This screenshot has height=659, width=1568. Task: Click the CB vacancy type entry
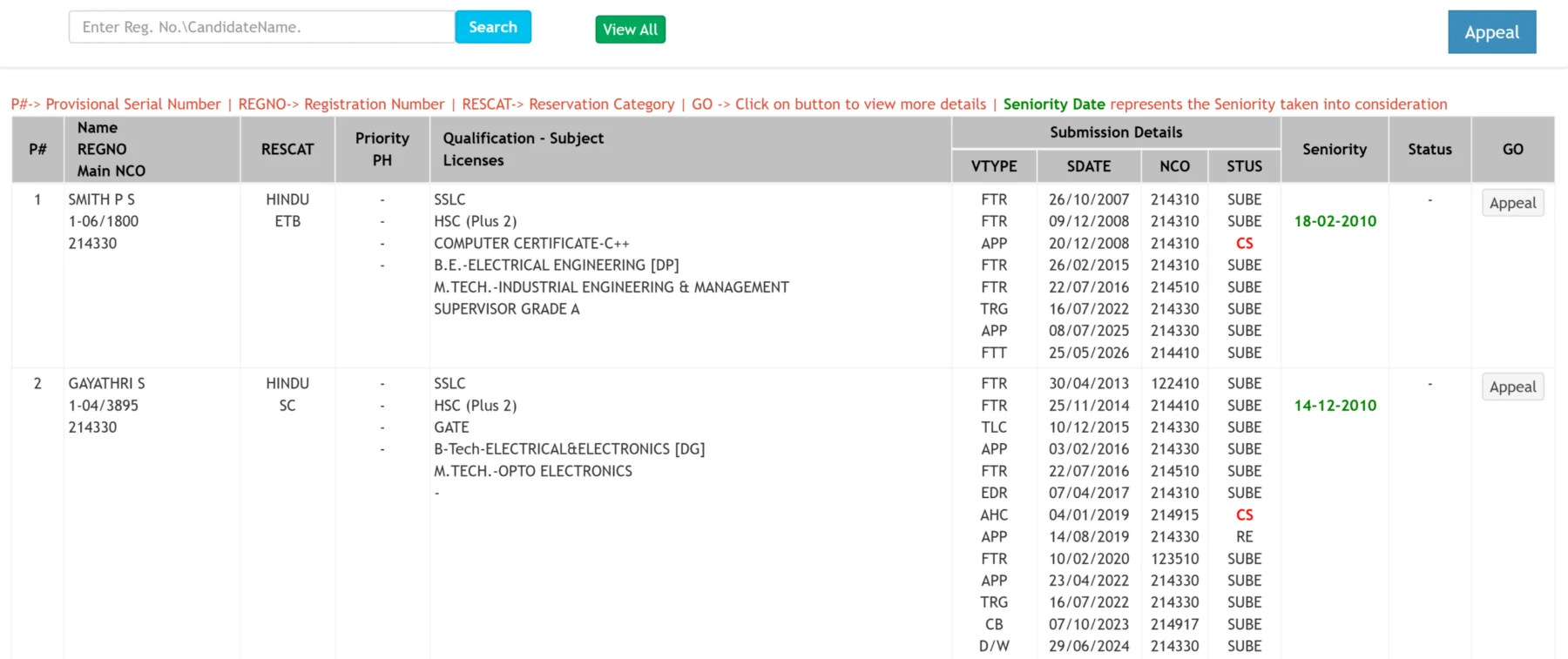[994, 624]
